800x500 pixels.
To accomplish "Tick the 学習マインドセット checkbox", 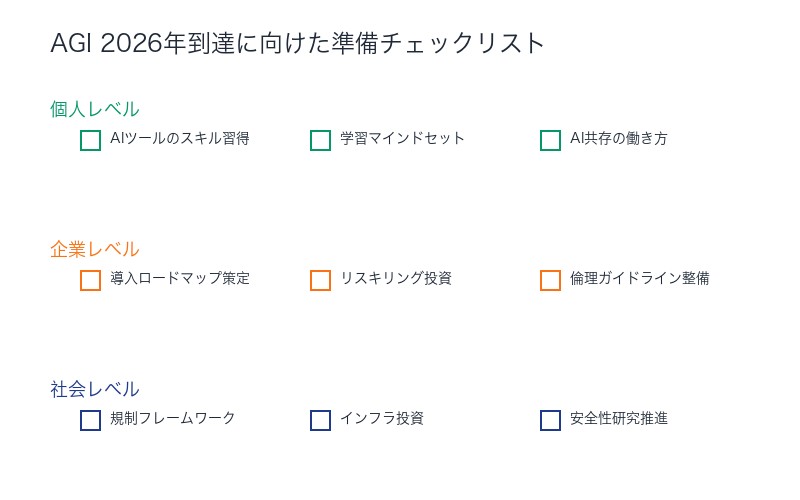I will click(320, 140).
